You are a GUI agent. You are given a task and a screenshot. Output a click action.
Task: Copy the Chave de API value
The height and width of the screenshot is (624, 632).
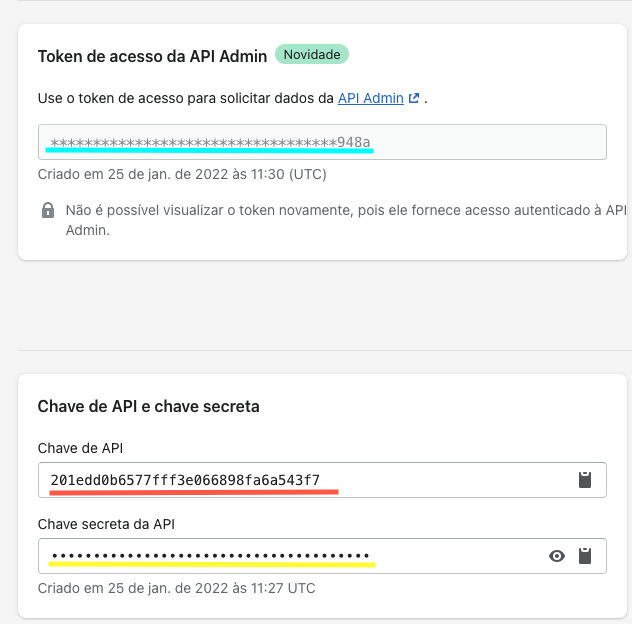coord(585,480)
